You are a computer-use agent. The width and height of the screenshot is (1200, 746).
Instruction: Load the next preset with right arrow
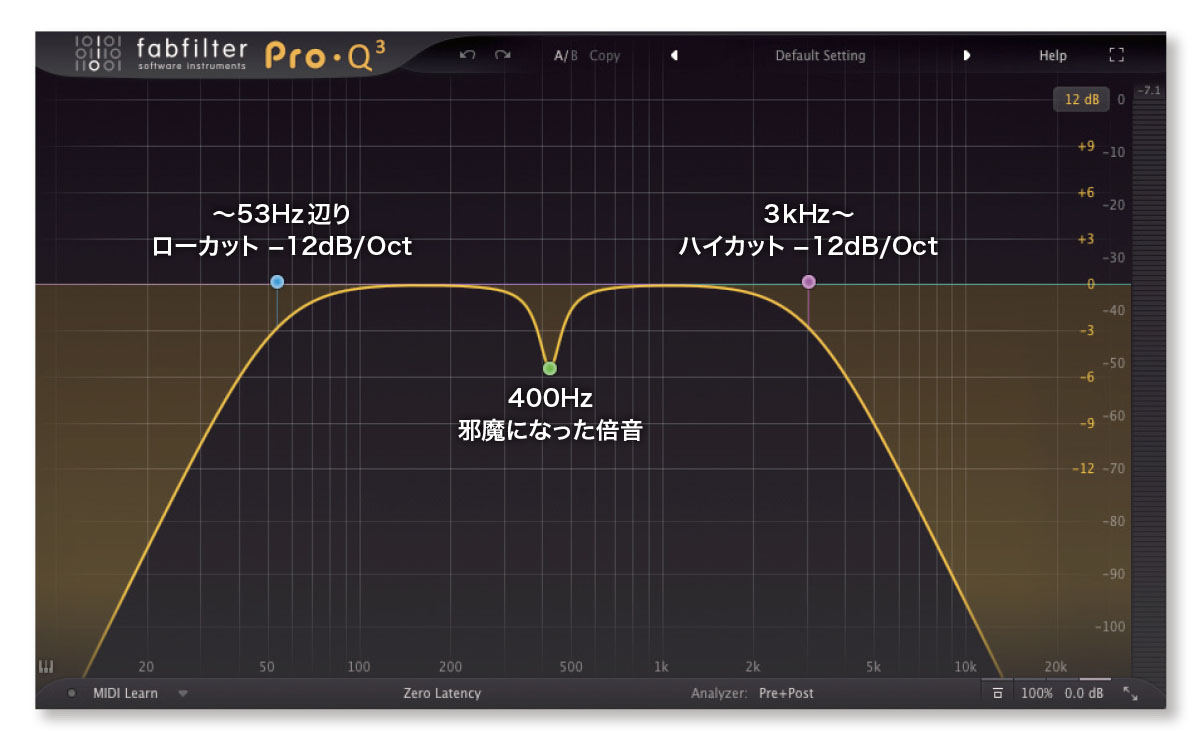tap(967, 56)
